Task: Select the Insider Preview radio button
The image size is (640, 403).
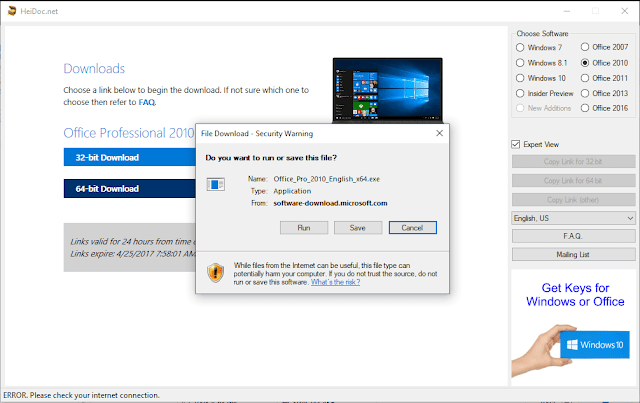Action: (x=520, y=94)
